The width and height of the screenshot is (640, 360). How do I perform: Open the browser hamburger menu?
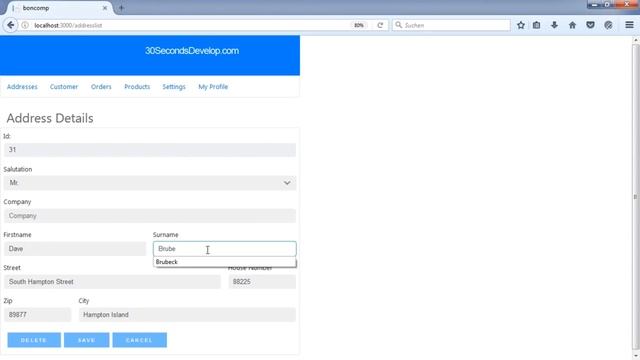629,25
